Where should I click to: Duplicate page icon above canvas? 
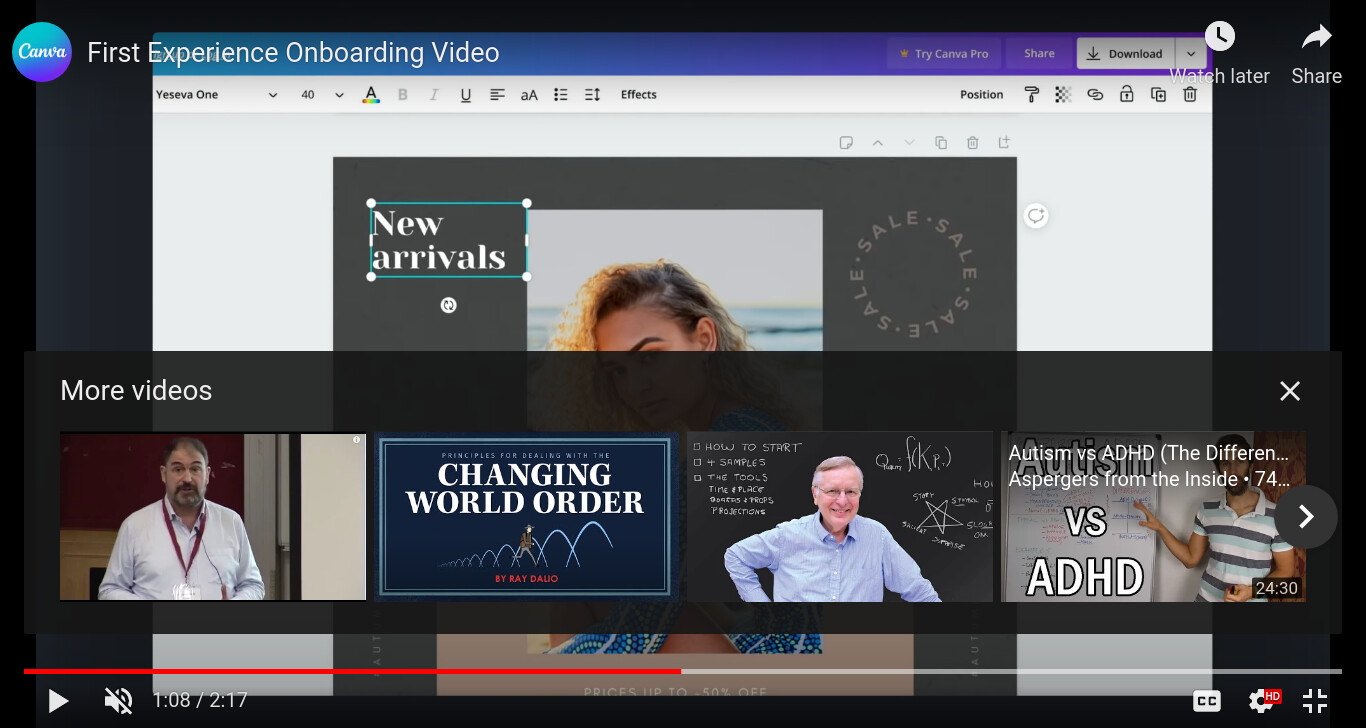coord(941,143)
